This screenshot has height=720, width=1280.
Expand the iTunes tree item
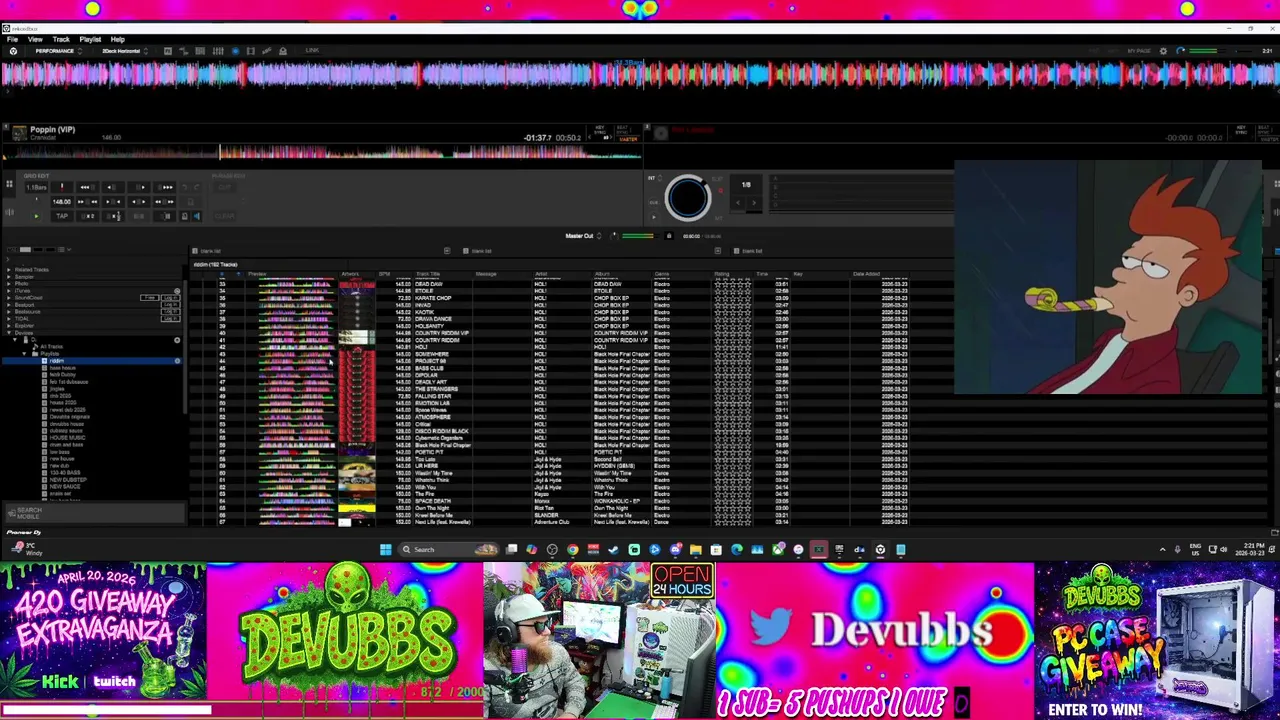pyautogui.click(x=9, y=291)
